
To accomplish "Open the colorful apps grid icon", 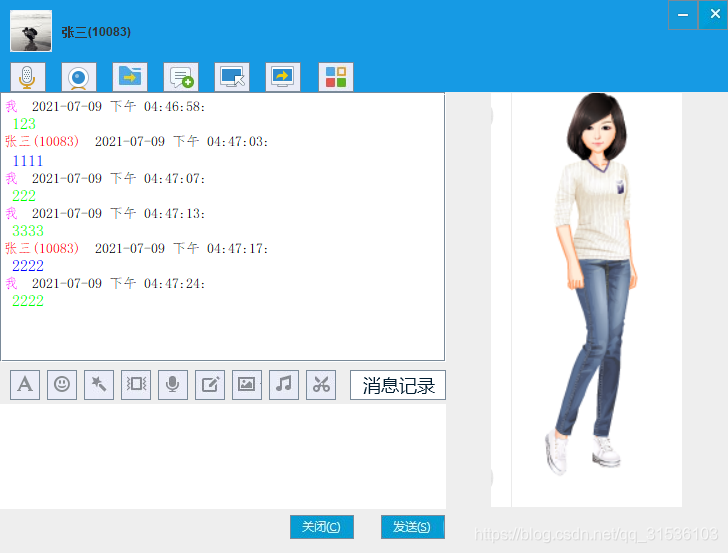I will coord(336,77).
